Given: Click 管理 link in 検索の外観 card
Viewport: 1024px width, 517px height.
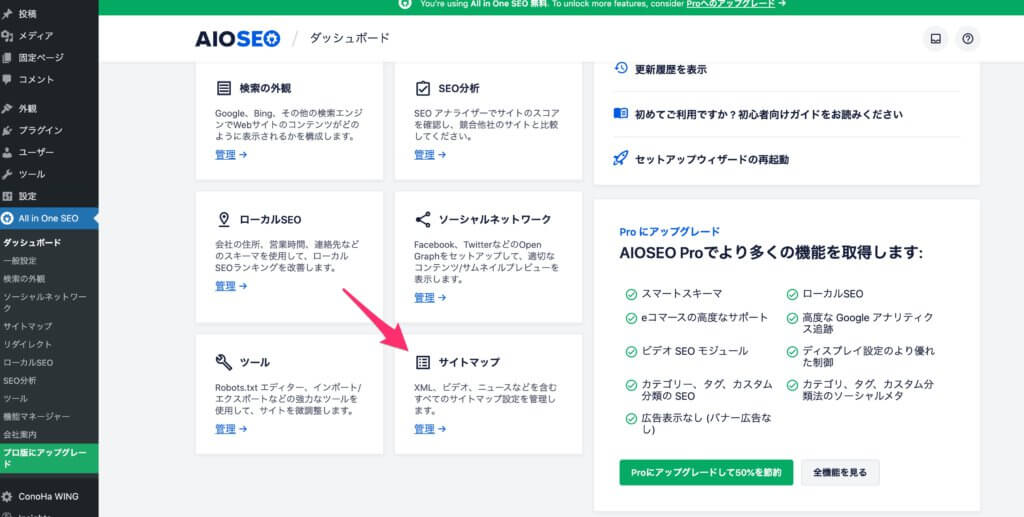Looking at the screenshot, I should [231, 155].
